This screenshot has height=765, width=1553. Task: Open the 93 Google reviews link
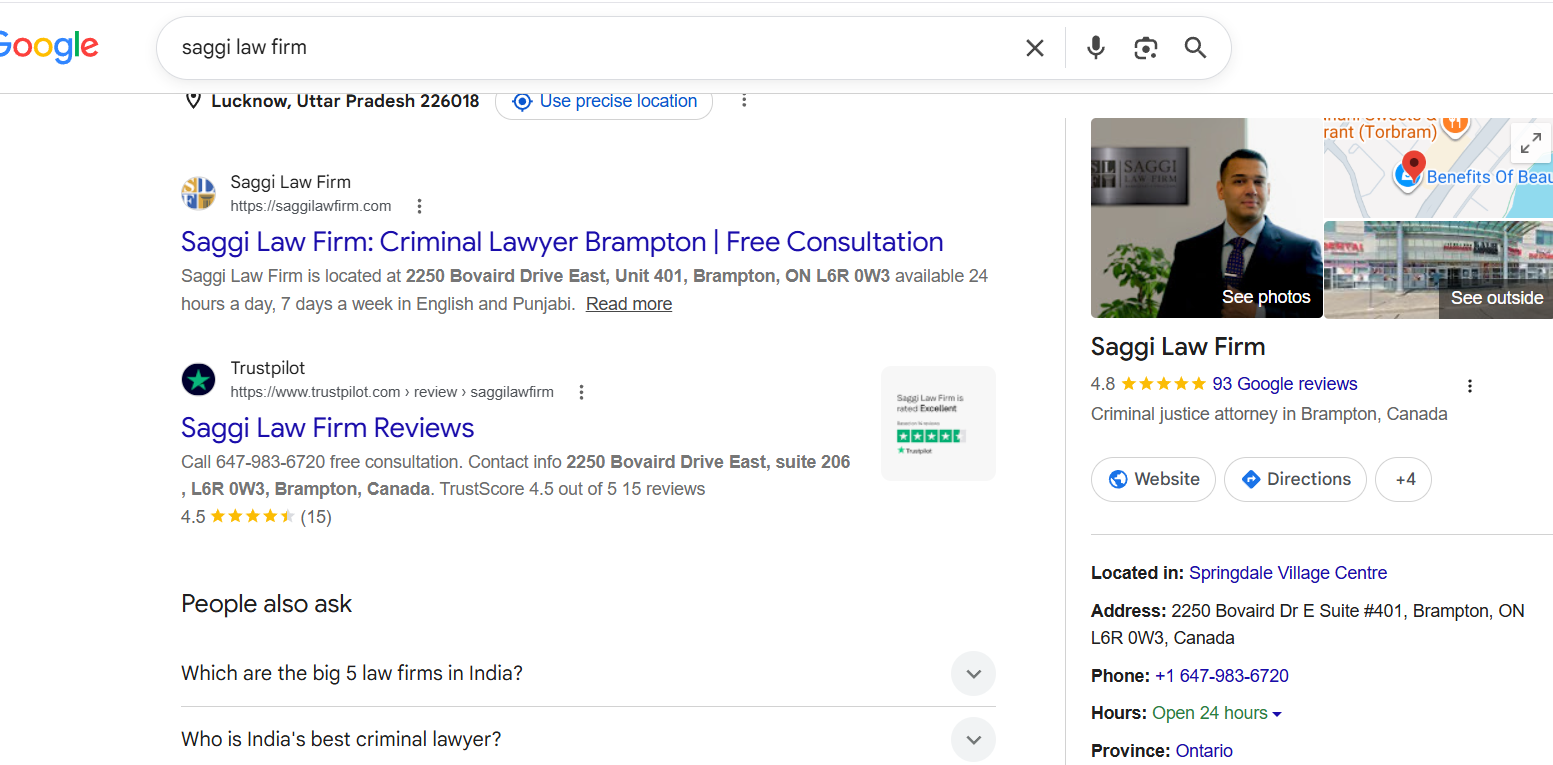pos(1285,384)
